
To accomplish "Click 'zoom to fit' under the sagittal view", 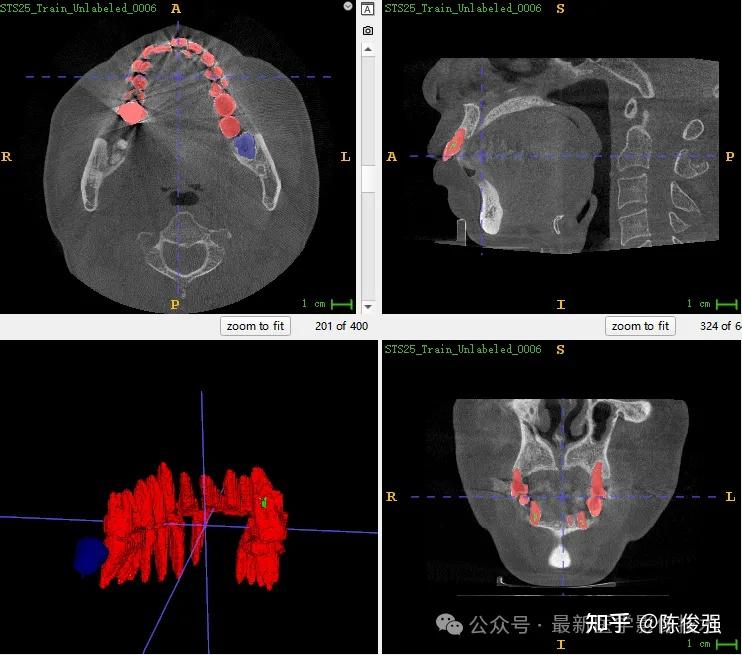I will click(x=640, y=326).
